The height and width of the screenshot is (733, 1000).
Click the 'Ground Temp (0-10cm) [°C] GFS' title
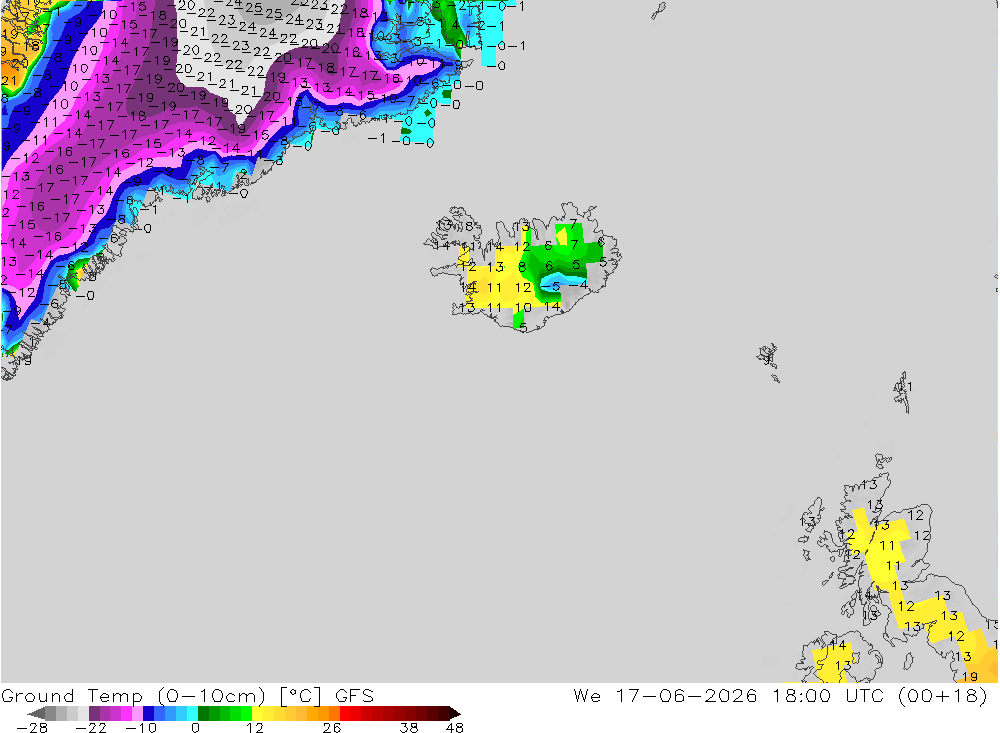pos(188,696)
